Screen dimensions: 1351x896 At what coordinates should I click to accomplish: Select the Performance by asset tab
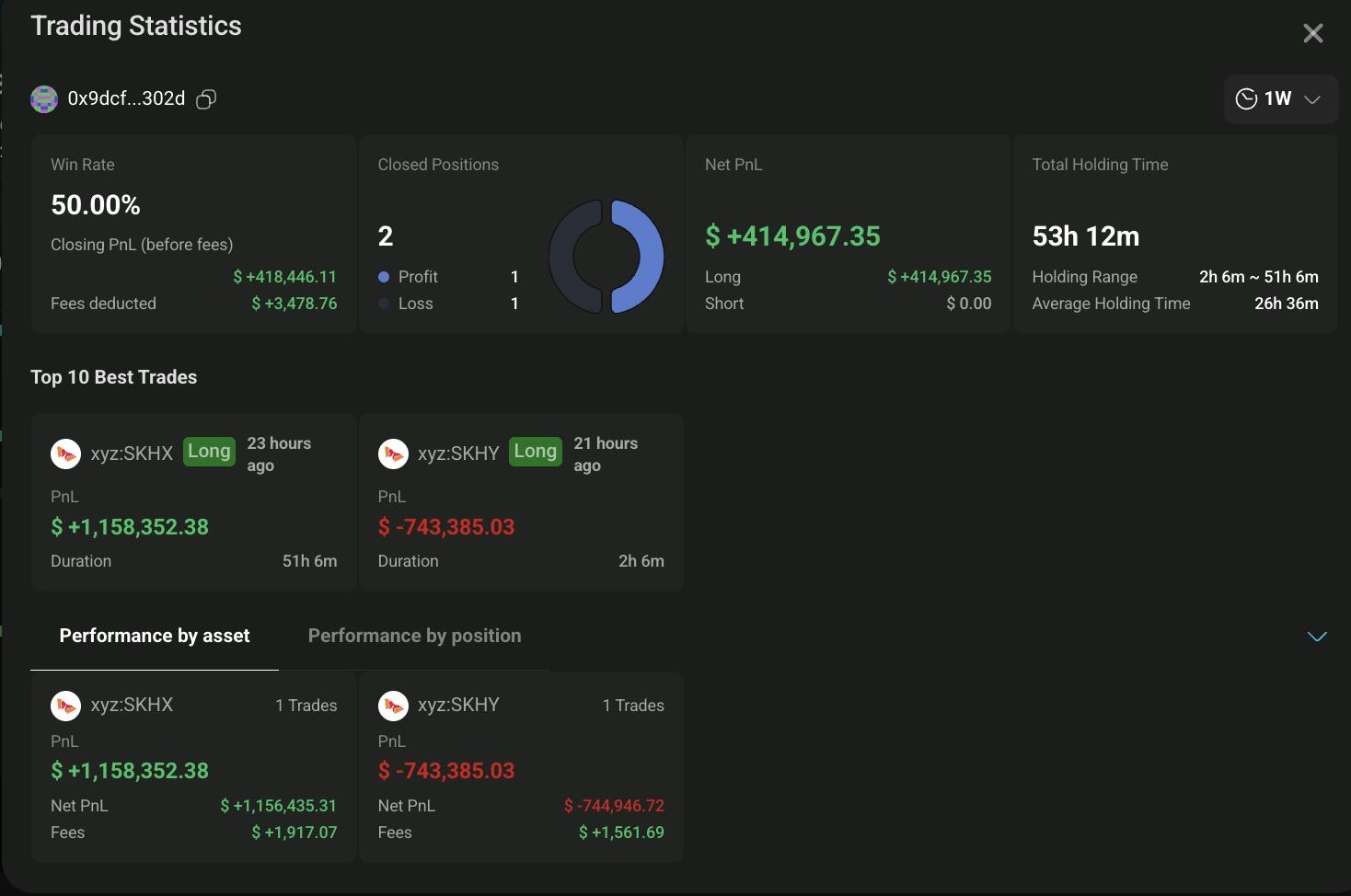click(155, 636)
